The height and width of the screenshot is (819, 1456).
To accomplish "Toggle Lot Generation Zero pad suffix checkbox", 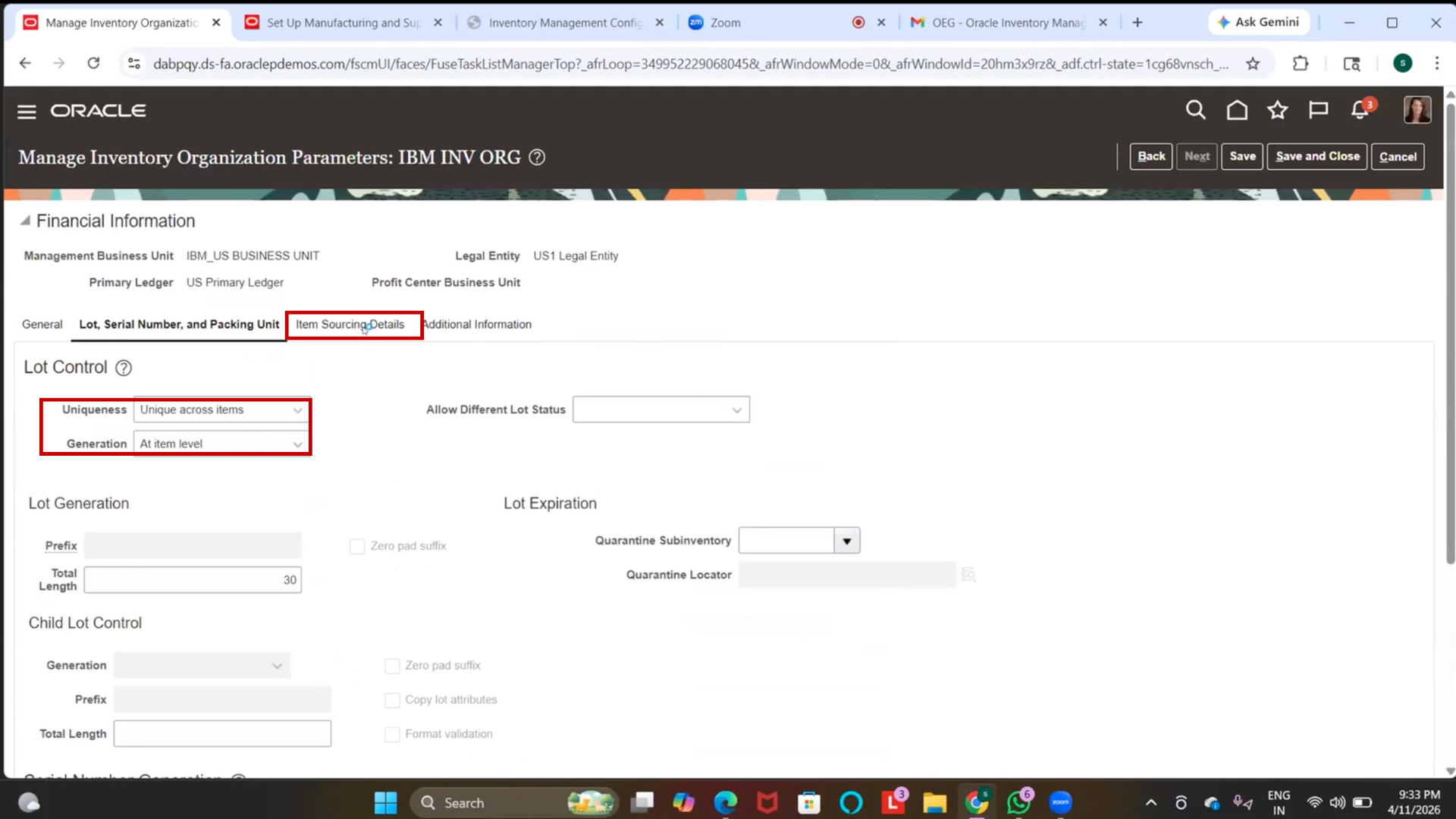I will coord(357,547).
